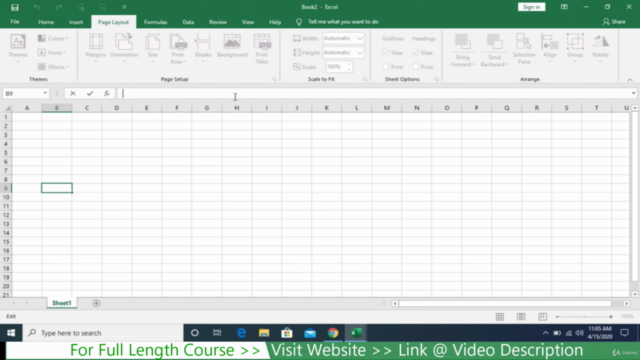Open the Name Box dropdown arrow
This screenshot has width=640, height=360.
click(45, 93)
